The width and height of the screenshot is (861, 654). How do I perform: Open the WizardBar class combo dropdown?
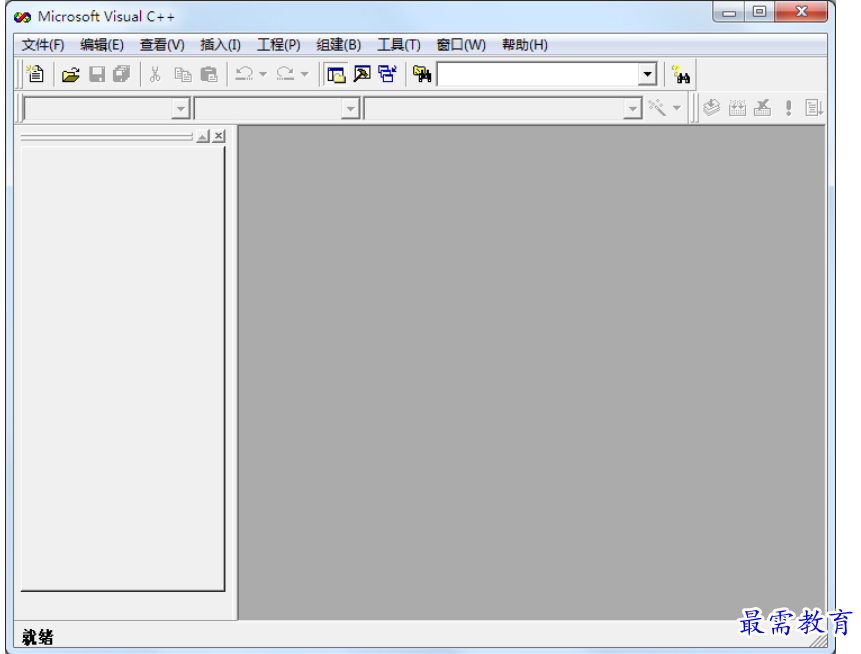[181, 109]
